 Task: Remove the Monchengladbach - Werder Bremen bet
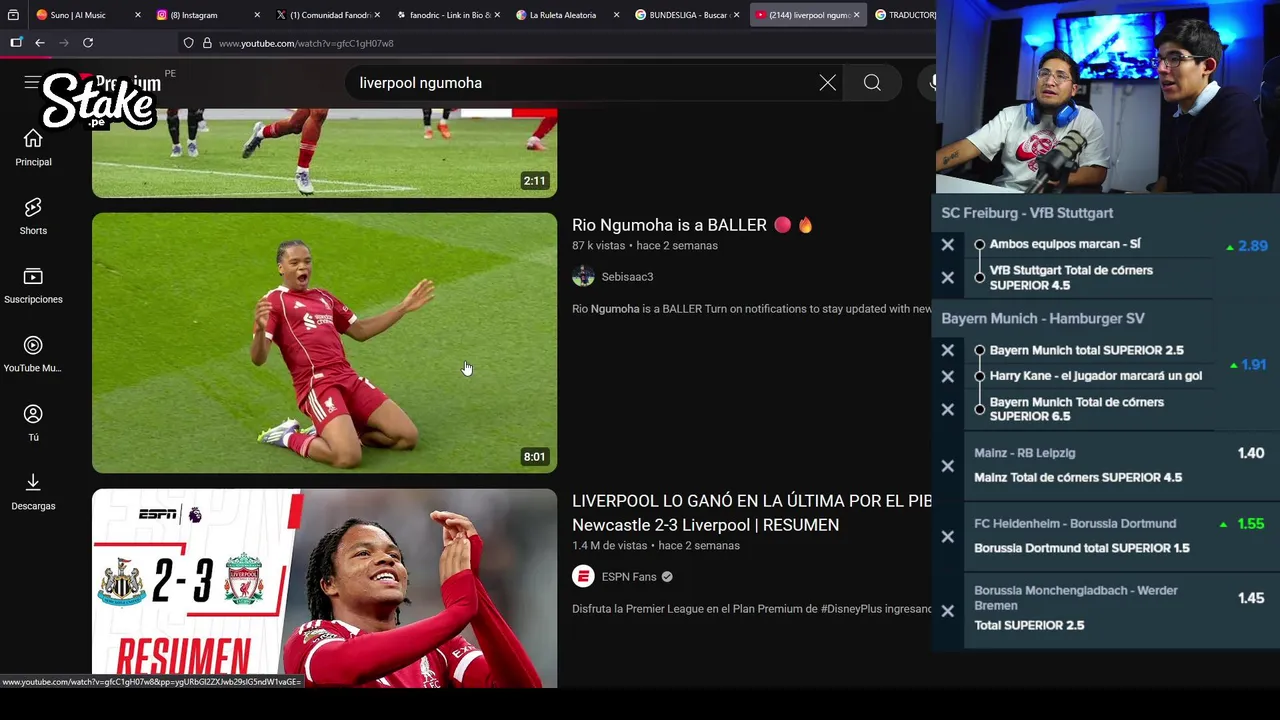point(948,611)
